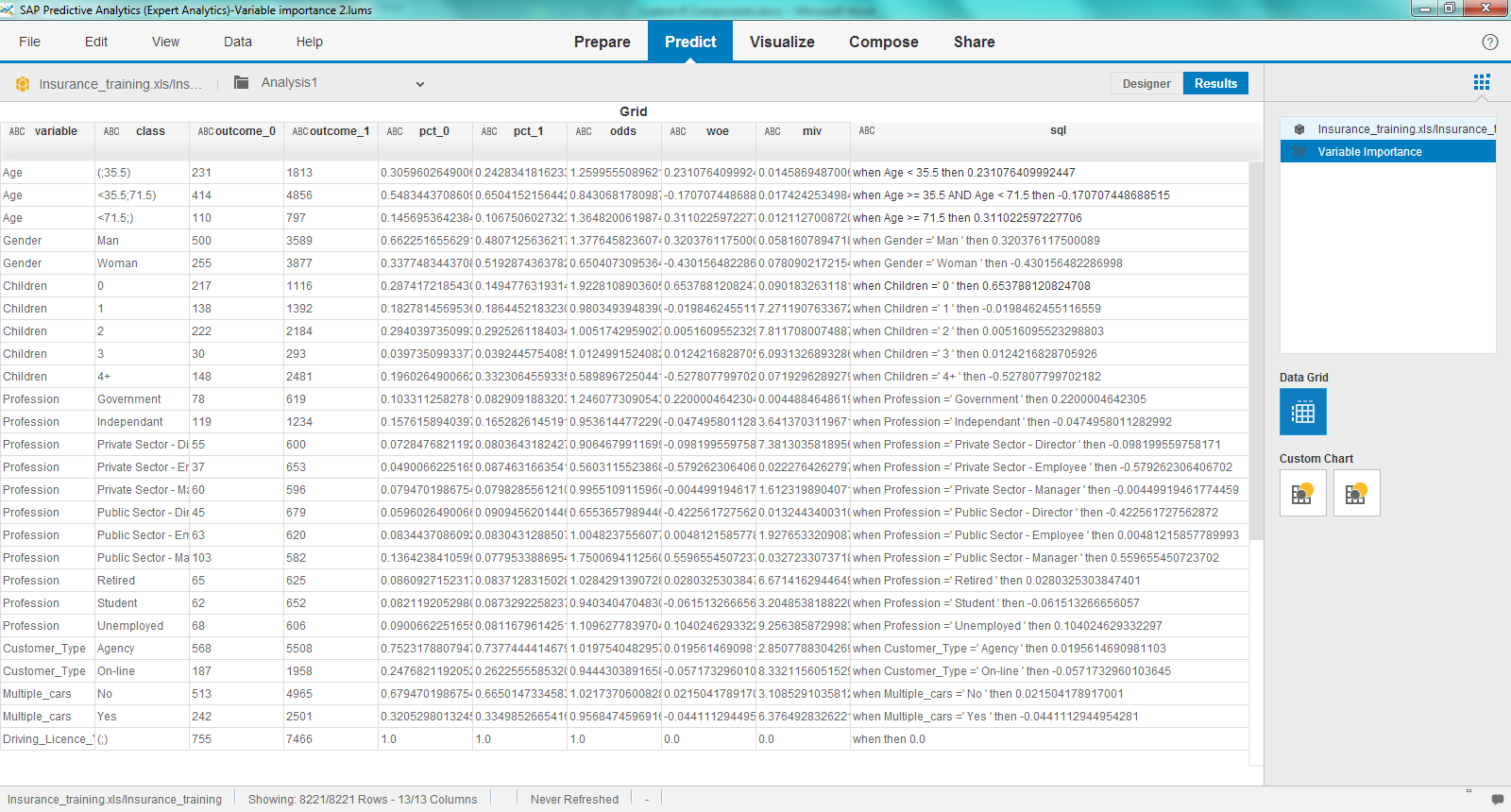Switch to the Prepare tab

602,42
